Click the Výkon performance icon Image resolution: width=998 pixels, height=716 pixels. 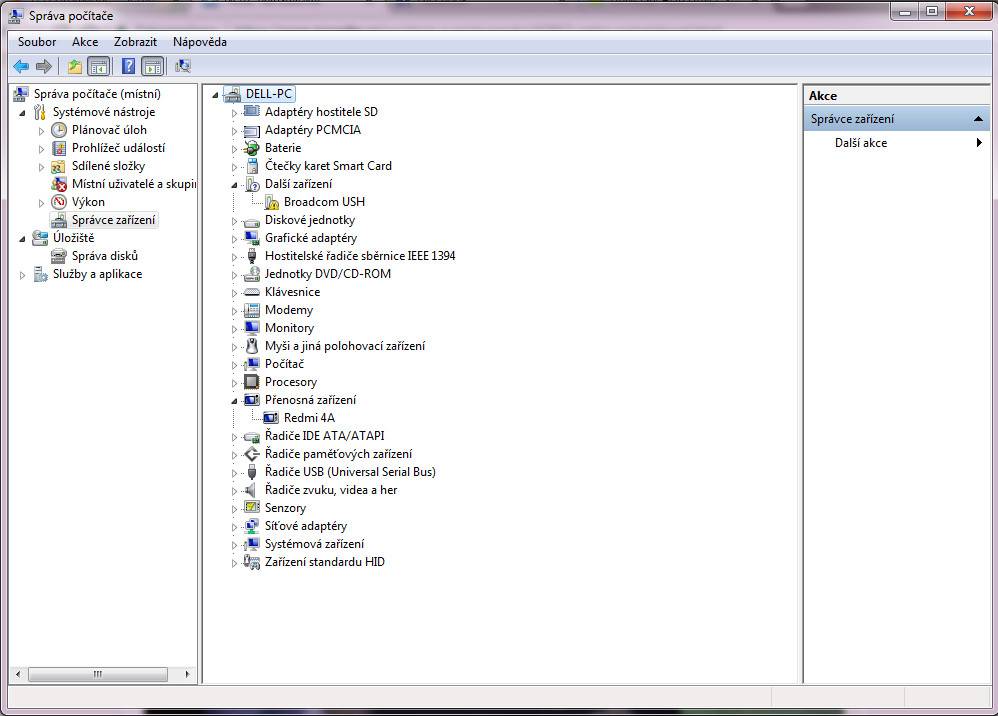59,202
